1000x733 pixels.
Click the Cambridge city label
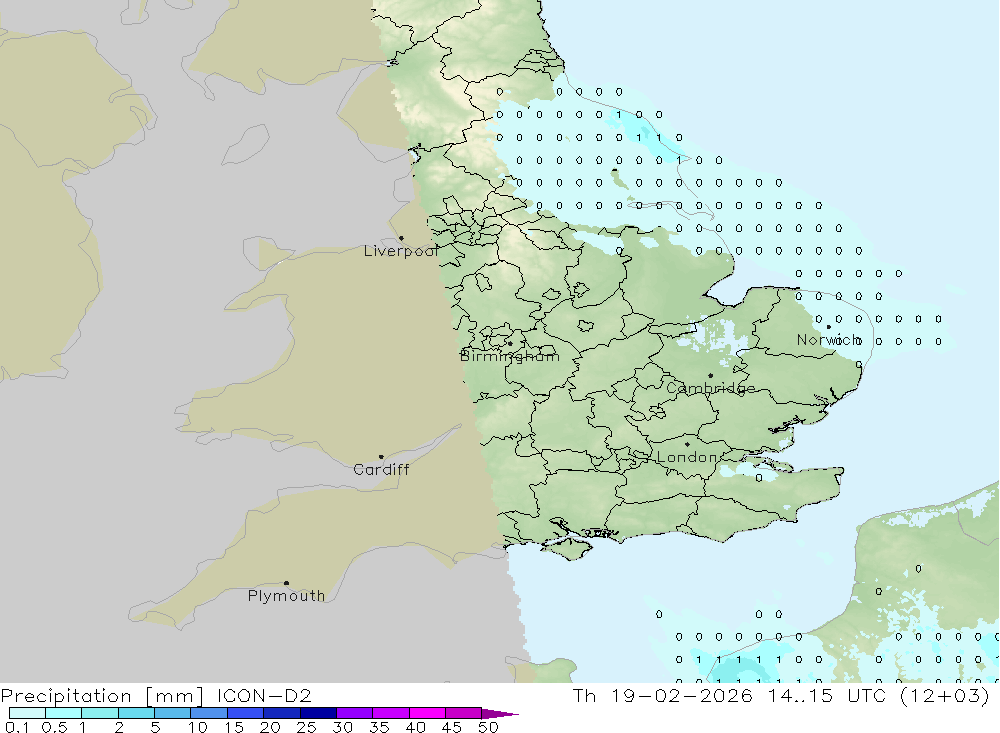710,388
